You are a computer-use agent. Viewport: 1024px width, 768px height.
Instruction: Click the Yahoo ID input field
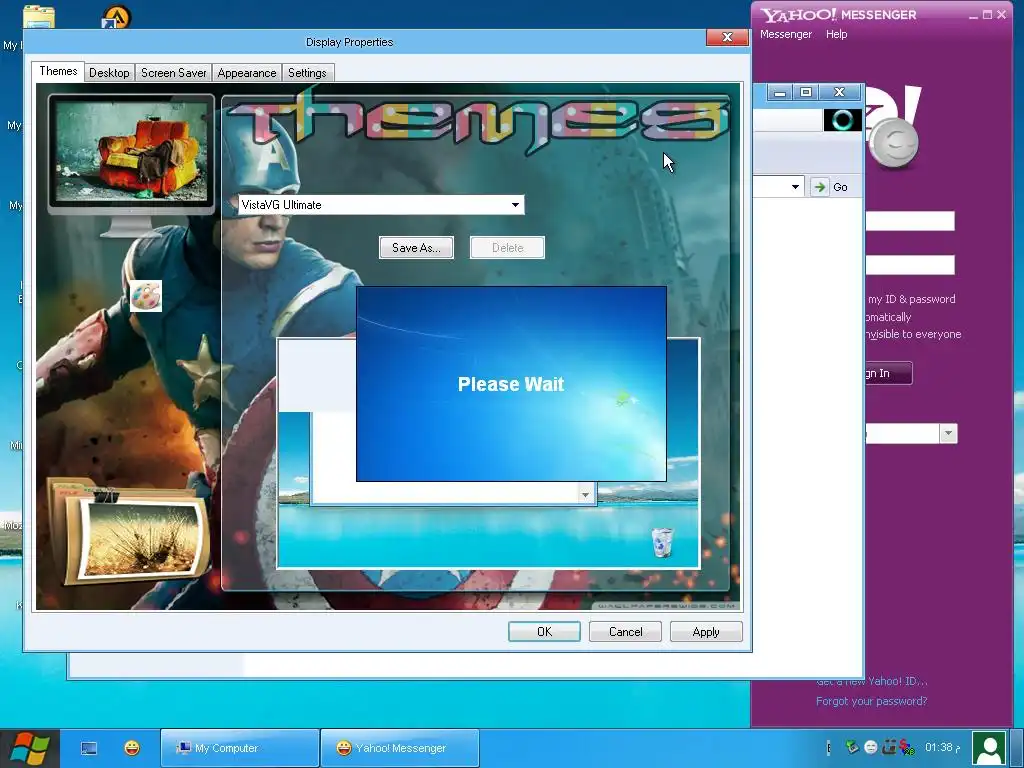[x=910, y=221]
